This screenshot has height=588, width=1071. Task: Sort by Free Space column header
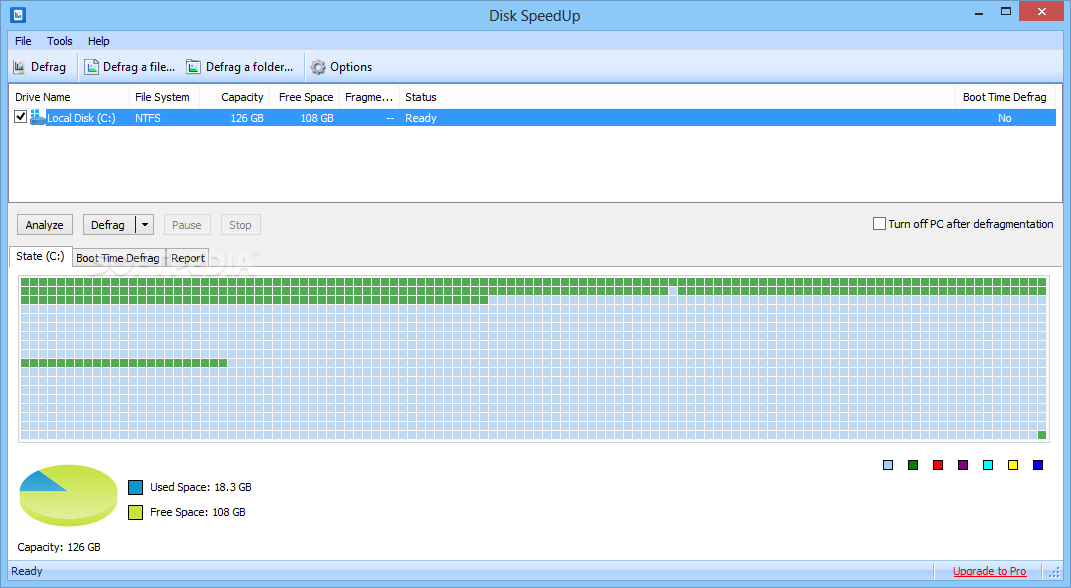tap(305, 97)
